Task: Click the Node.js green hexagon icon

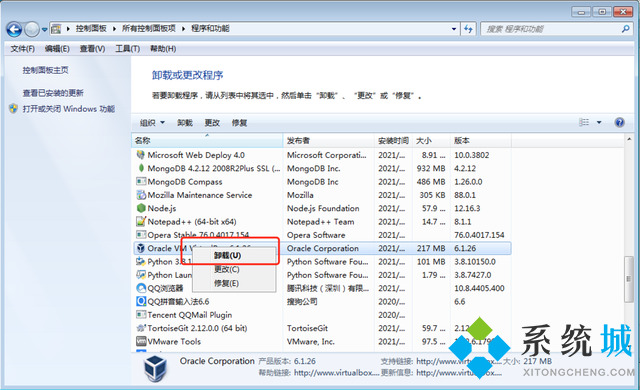Action: pyautogui.click(x=141, y=208)
